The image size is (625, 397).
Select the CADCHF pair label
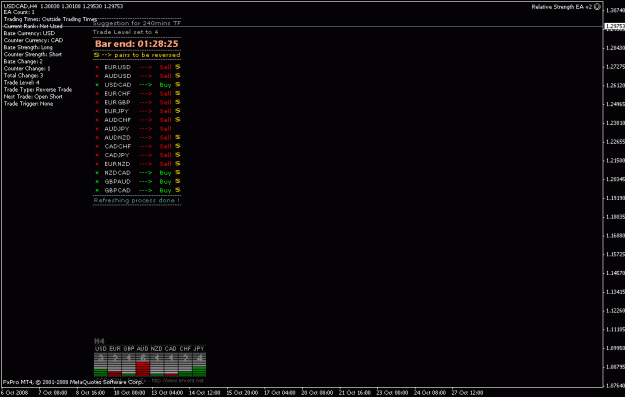[x=118, y=146]
